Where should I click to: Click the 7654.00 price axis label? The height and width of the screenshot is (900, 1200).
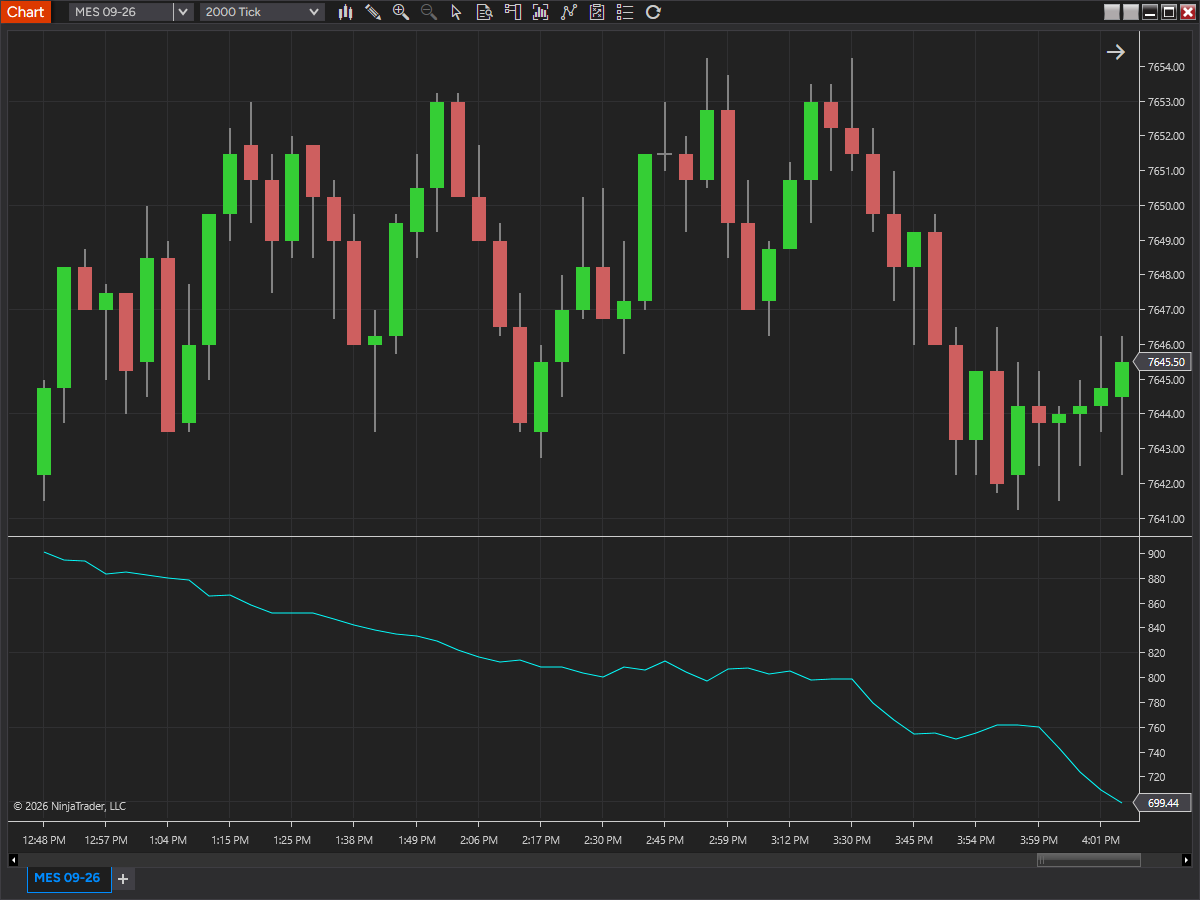coord(1165,67)
